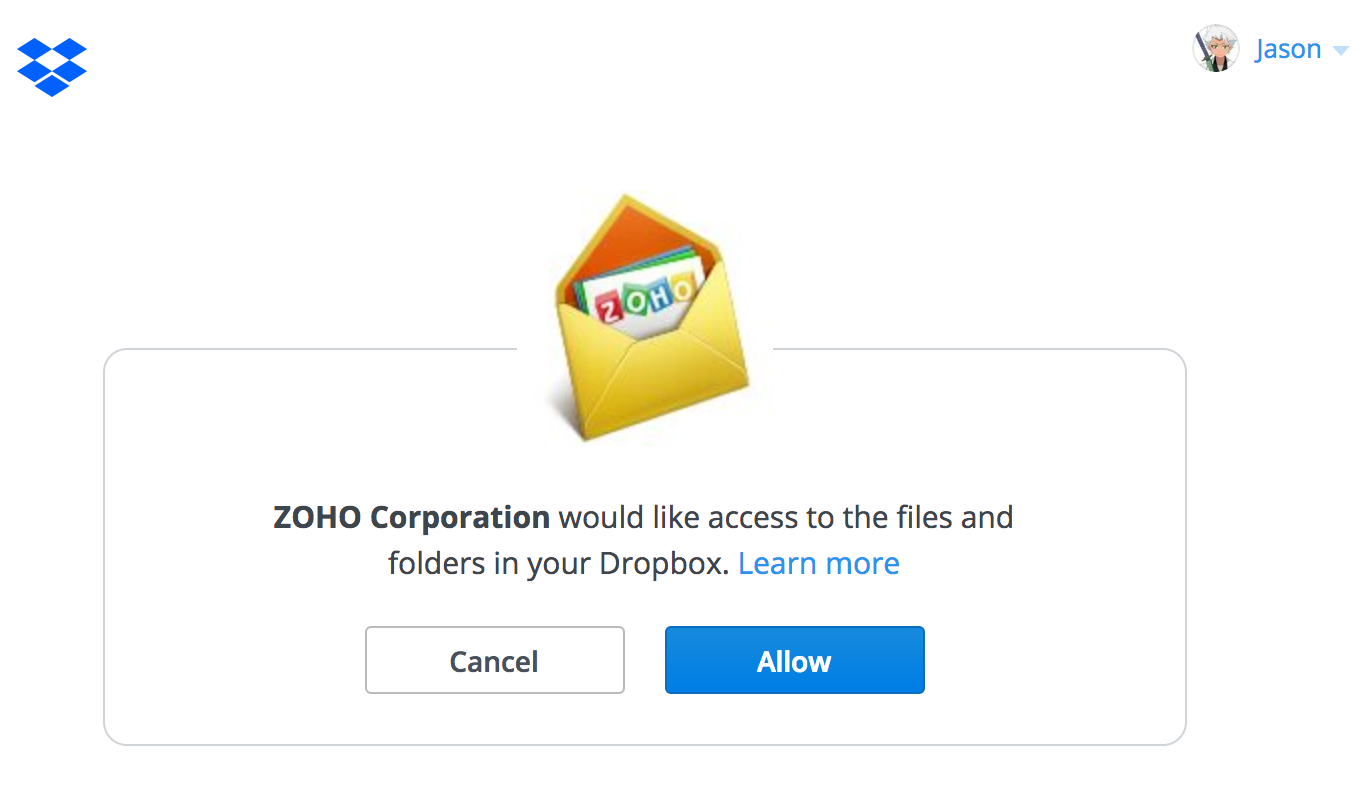Click the Zoho Mail envelope icon
This screenshot has width=1367, height=792.
(651, 318)
